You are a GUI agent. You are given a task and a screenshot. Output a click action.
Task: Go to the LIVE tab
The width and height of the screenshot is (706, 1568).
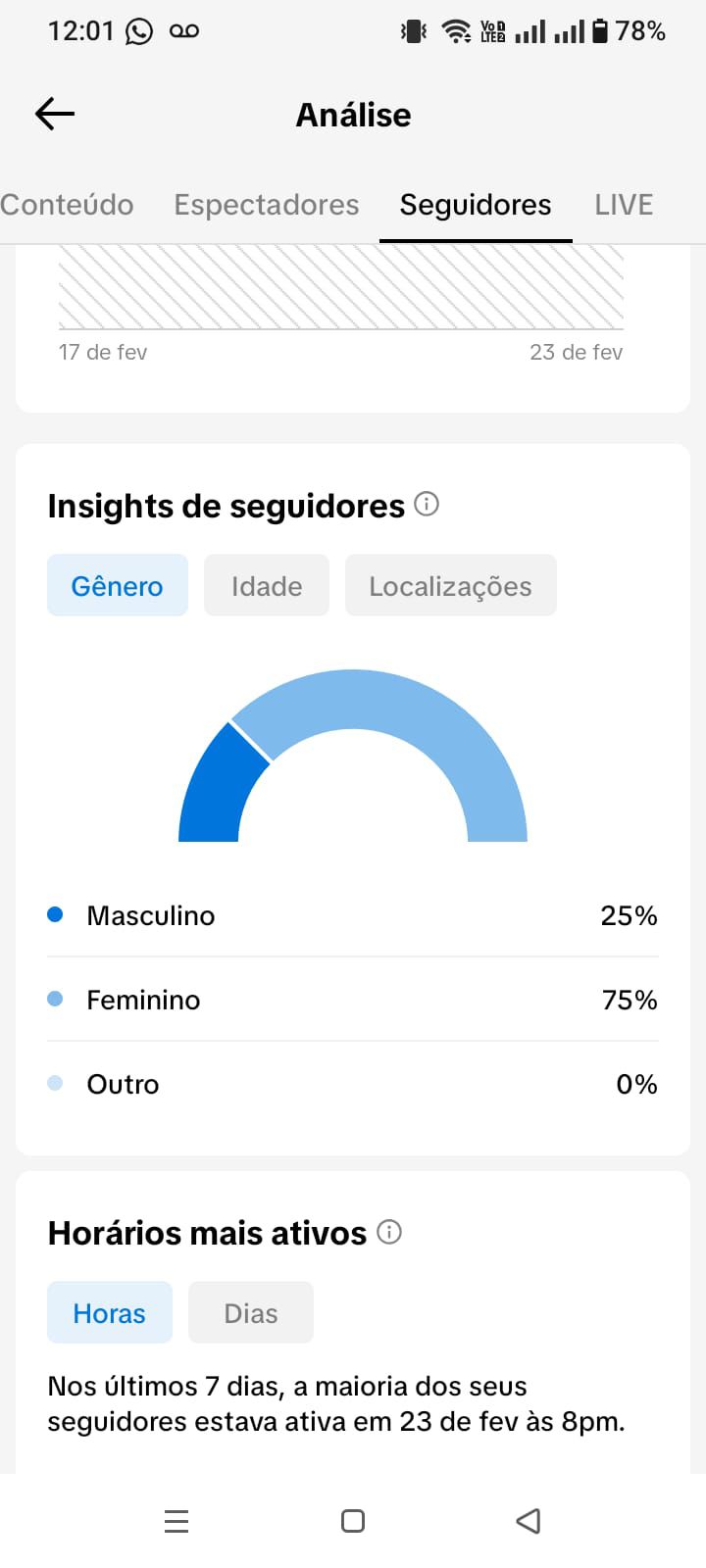point(624,205)
